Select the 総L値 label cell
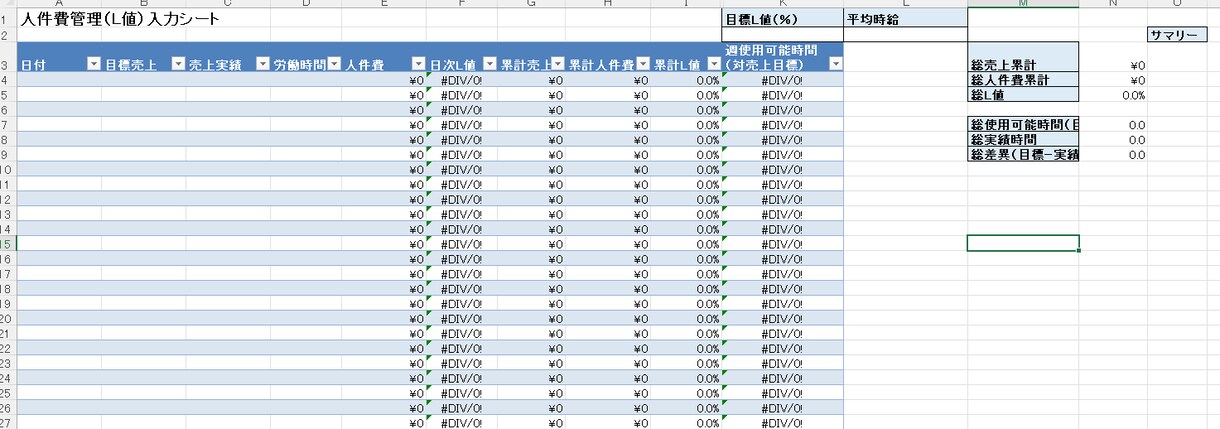This screenshot has width=1220, height=429. pyautogui.click(x=1023, y=95)
